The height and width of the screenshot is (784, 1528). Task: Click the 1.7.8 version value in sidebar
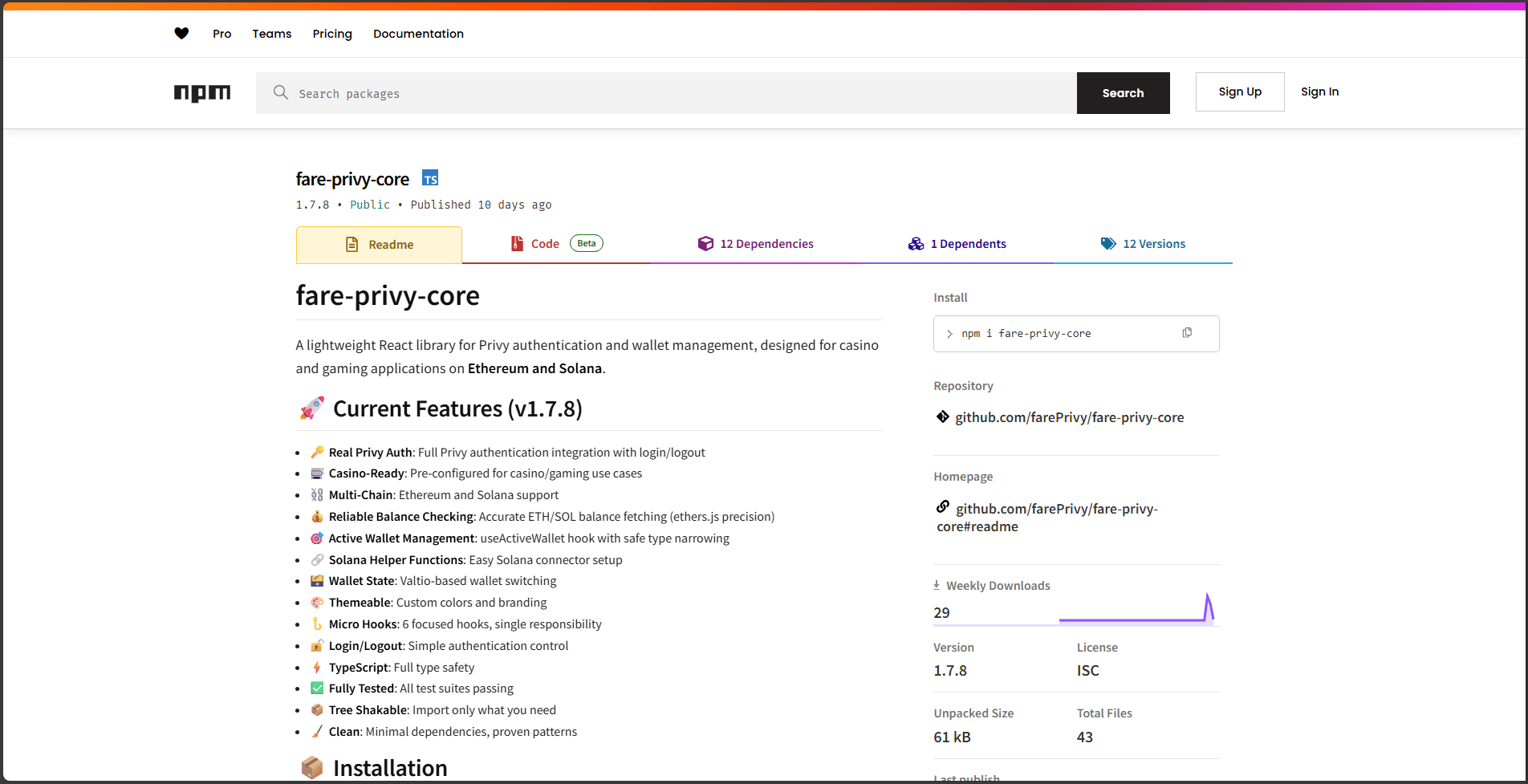coord(950,670)
